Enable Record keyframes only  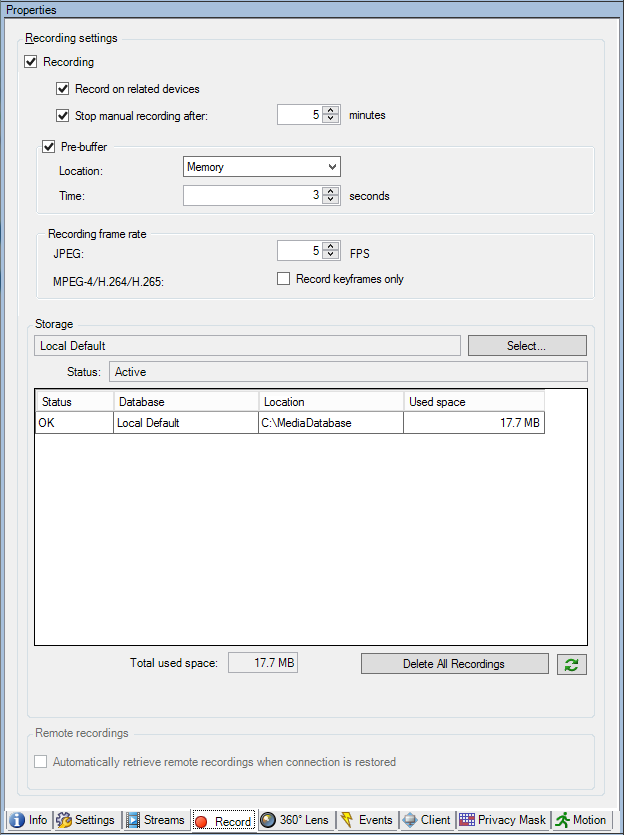(x=284, y=279)
